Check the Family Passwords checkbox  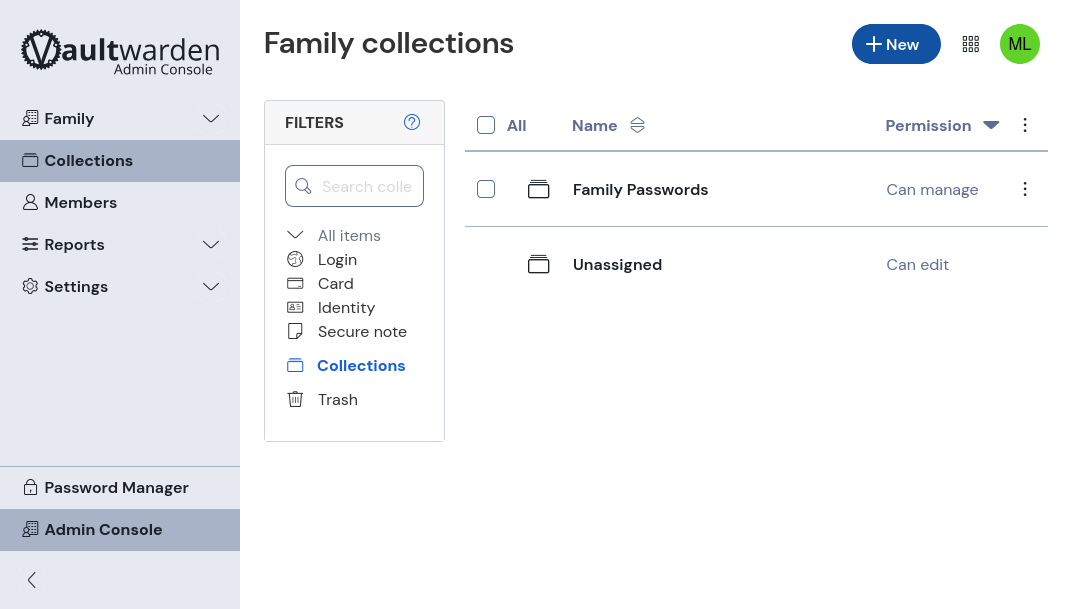[x=485, y=189]
